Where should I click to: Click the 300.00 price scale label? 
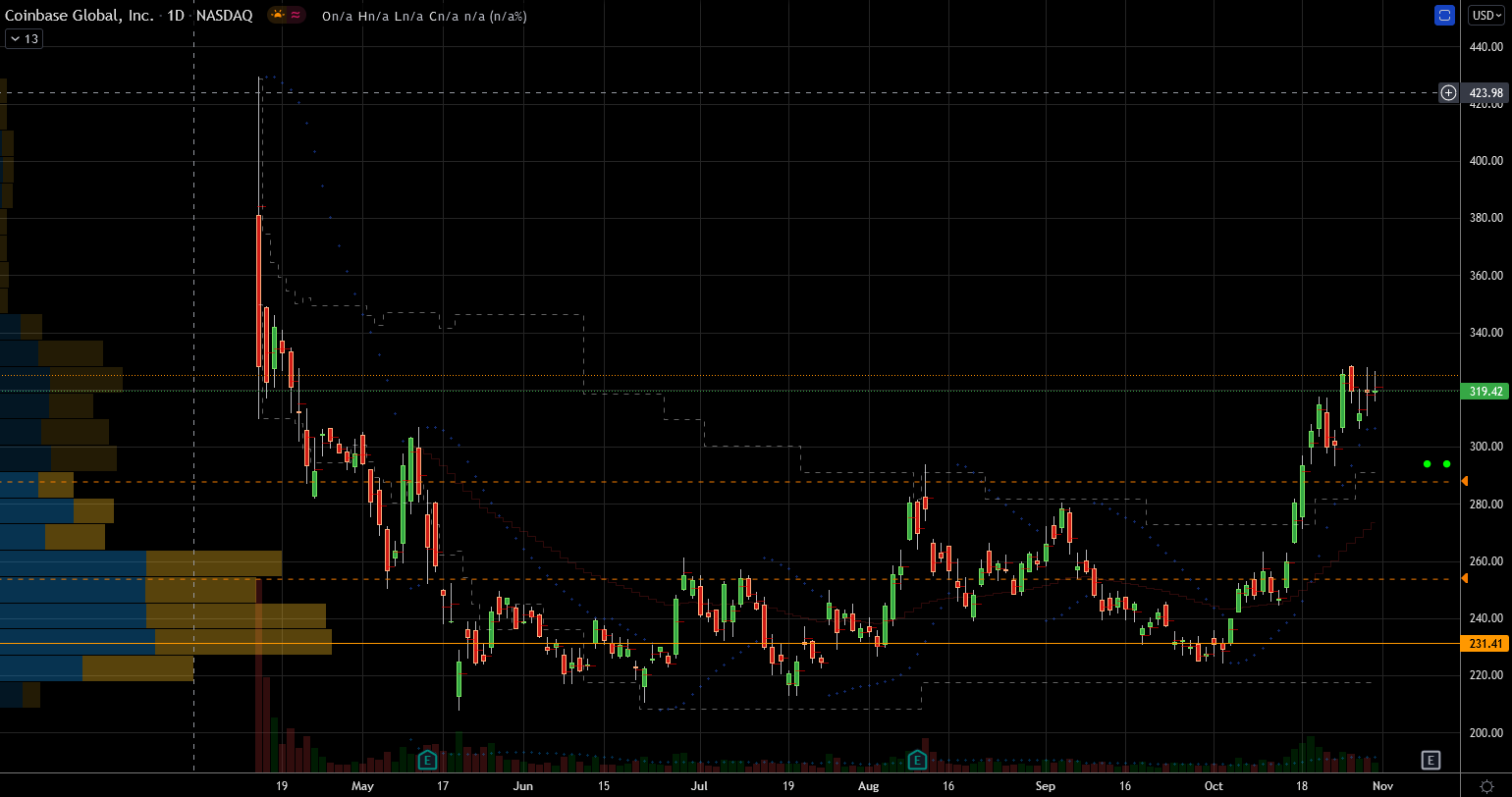click(x=1486, y=447)
